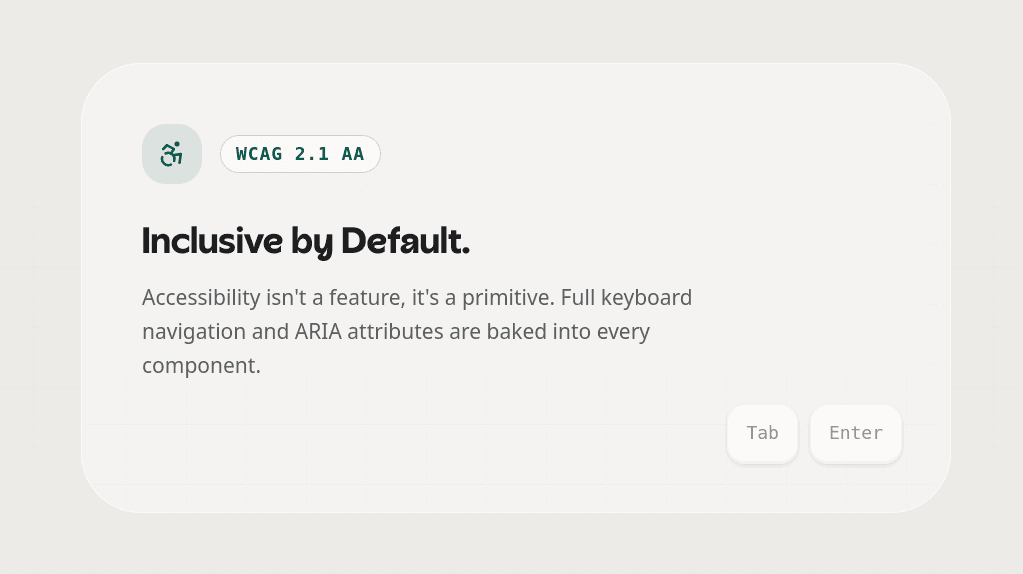This screenshot has height=574, width=1023.
Task: Click the word "component." ending the description
Action: (201, 366)
